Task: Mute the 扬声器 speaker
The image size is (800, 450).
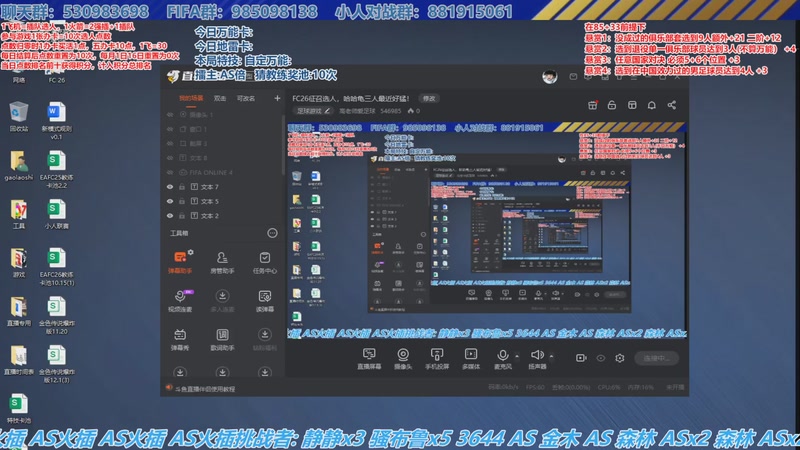Action: point(537,359)
